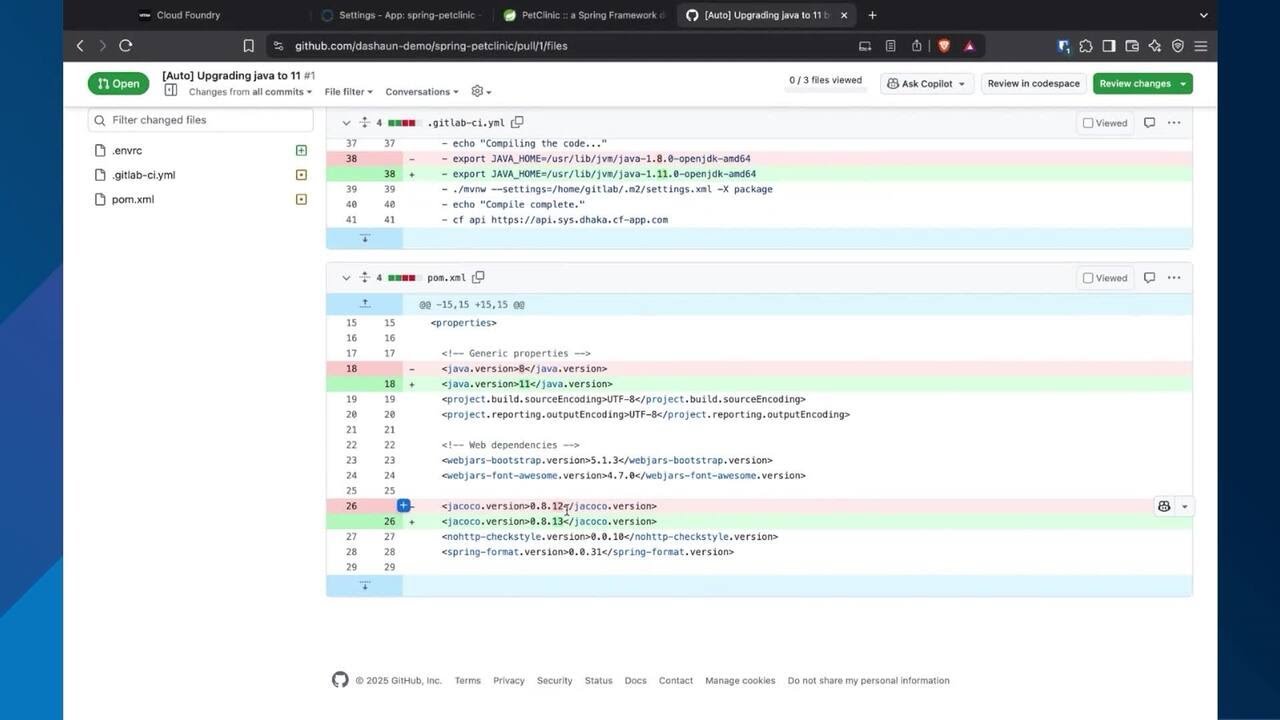Open more options for .gitlab-ci.yml file

[x=1174, y=123]
